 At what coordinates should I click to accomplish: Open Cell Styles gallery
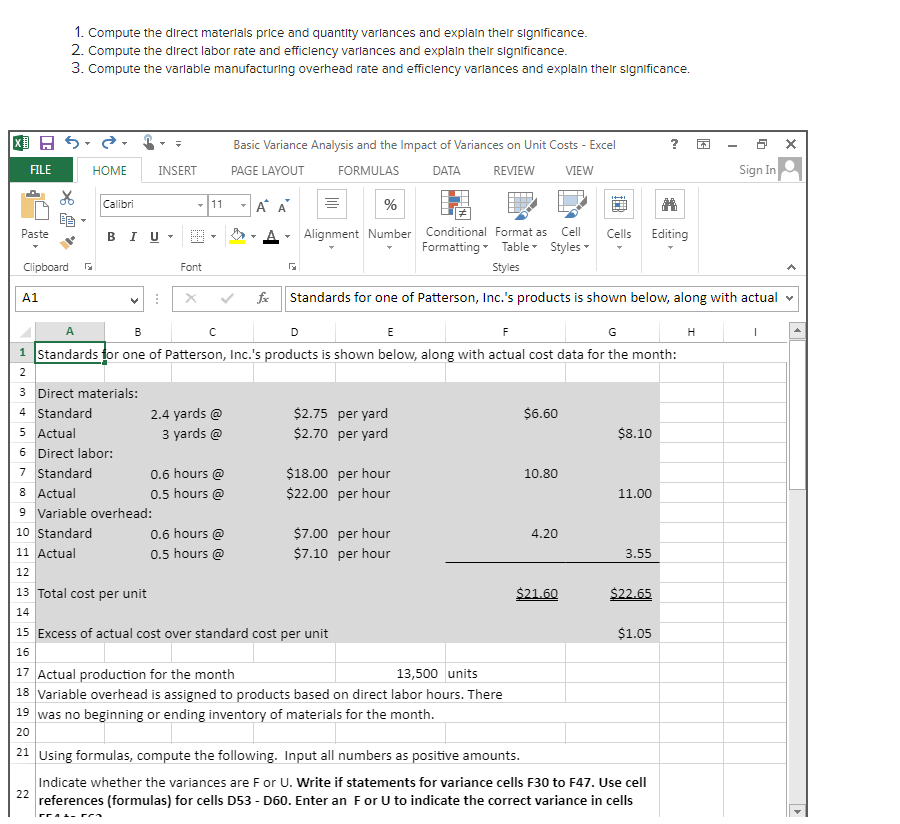point(570,222)
